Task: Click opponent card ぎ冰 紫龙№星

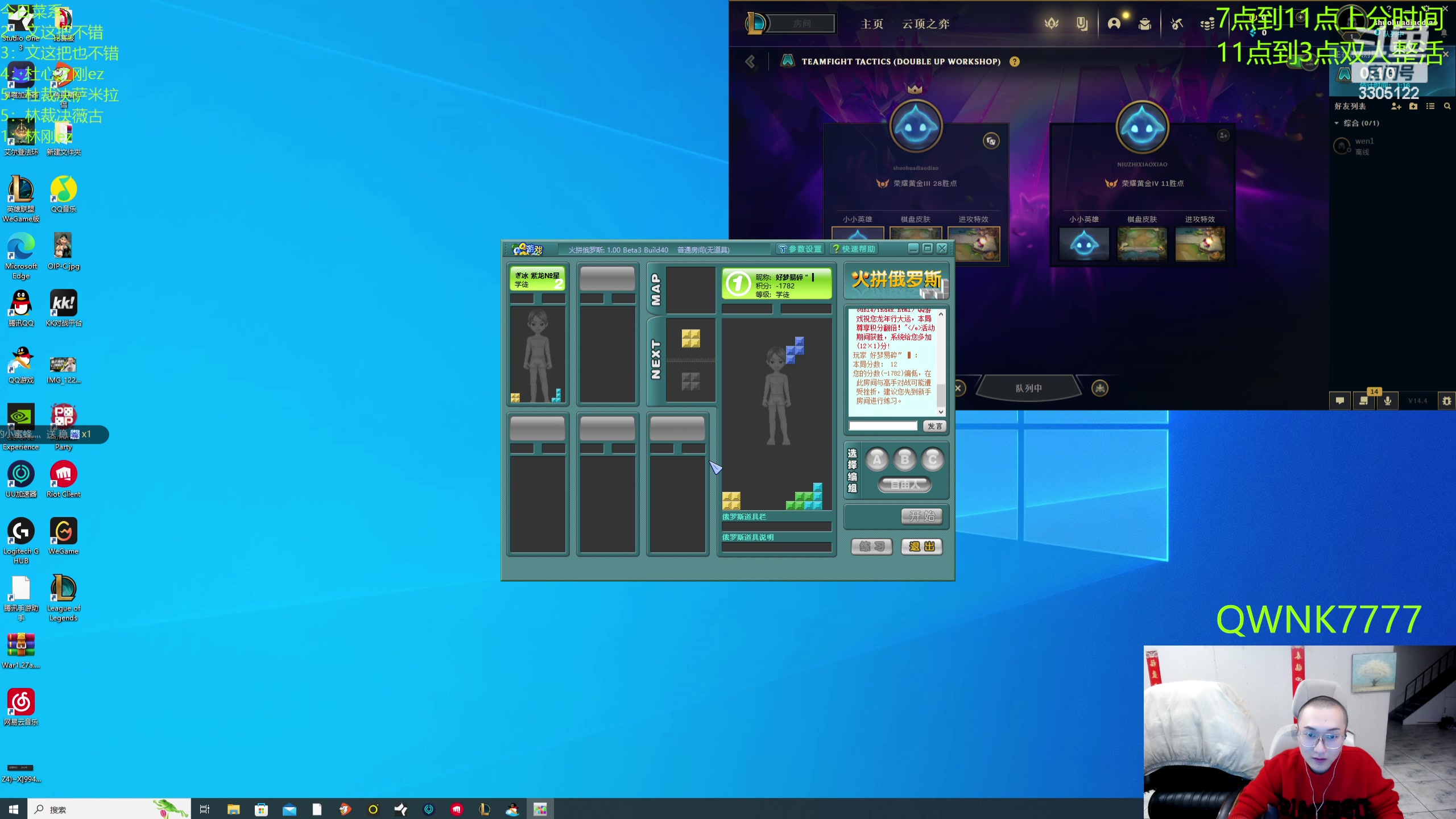Action: point(537,279)
